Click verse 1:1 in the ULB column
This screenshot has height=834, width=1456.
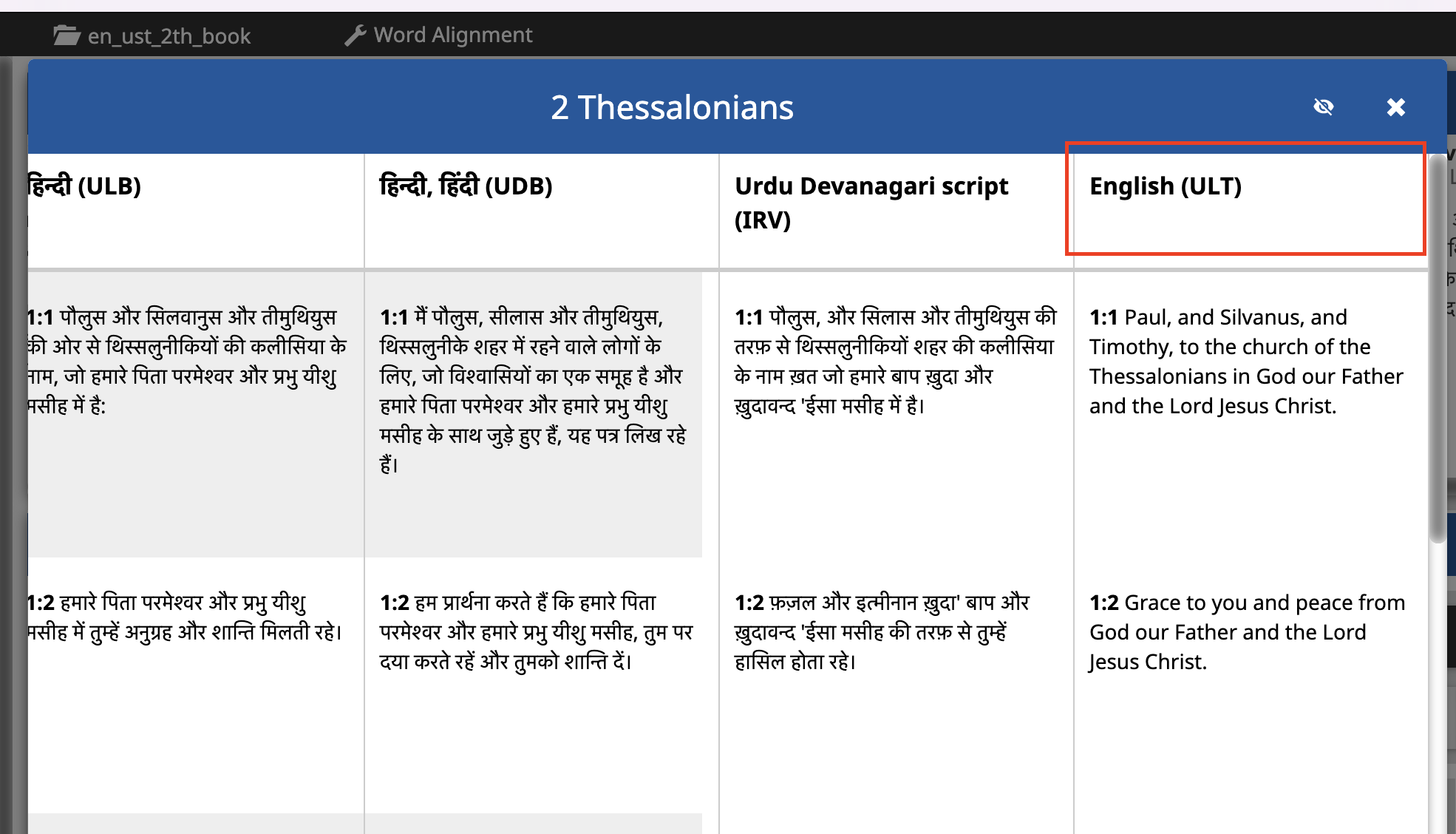coord(187,361)
